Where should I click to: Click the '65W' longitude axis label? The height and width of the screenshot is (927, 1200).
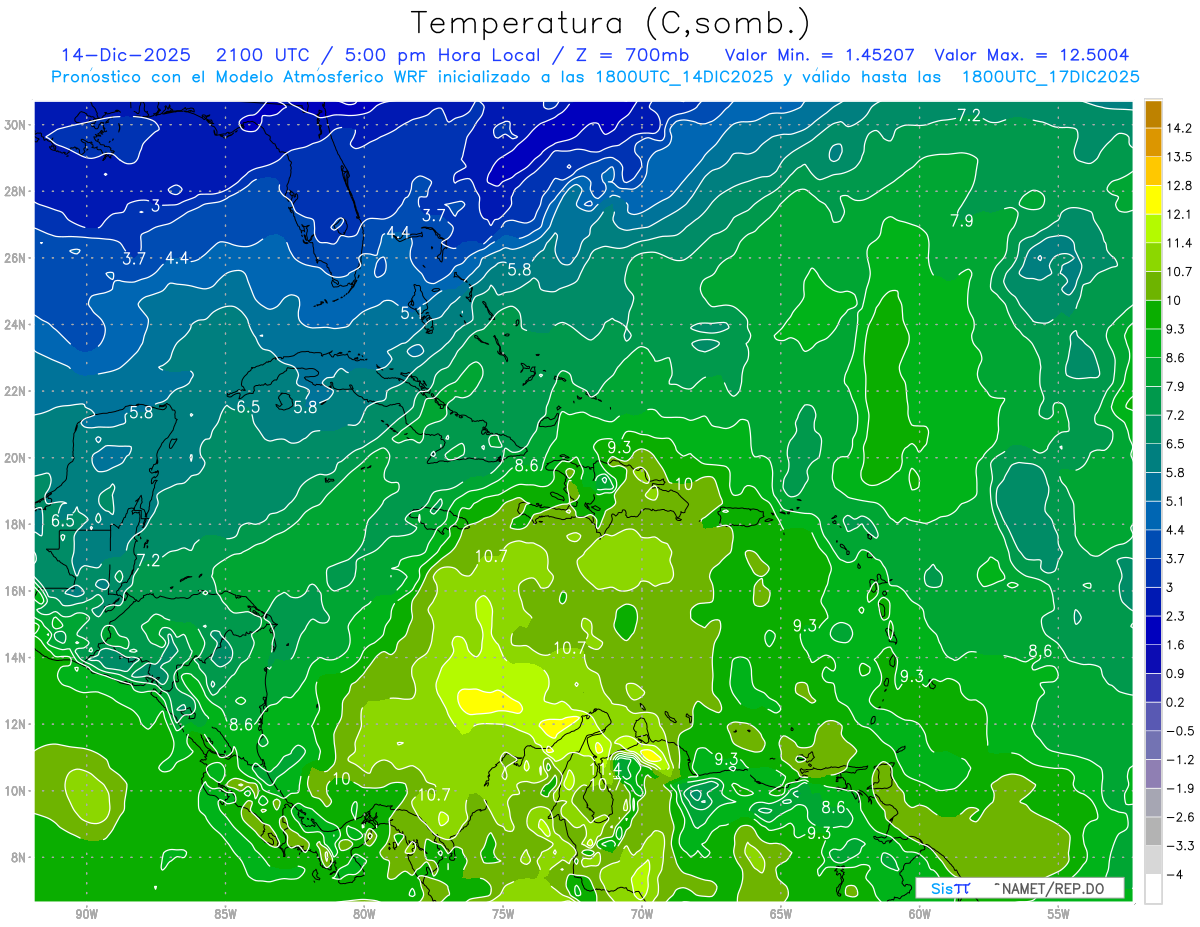coord(781,914)
